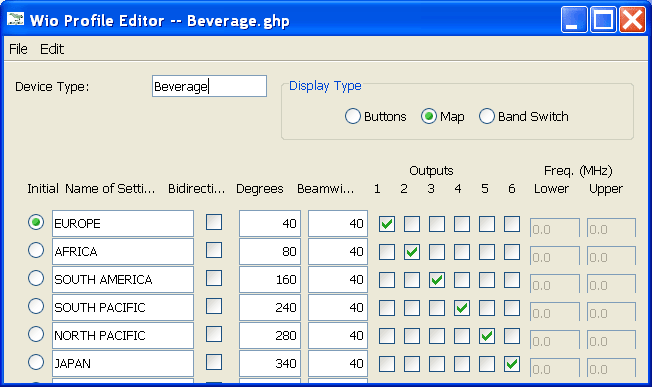Click the NORTH PACIFIC Beamwidth field
Viewport: 652px width, 387px height.
(x=338, y=335)
